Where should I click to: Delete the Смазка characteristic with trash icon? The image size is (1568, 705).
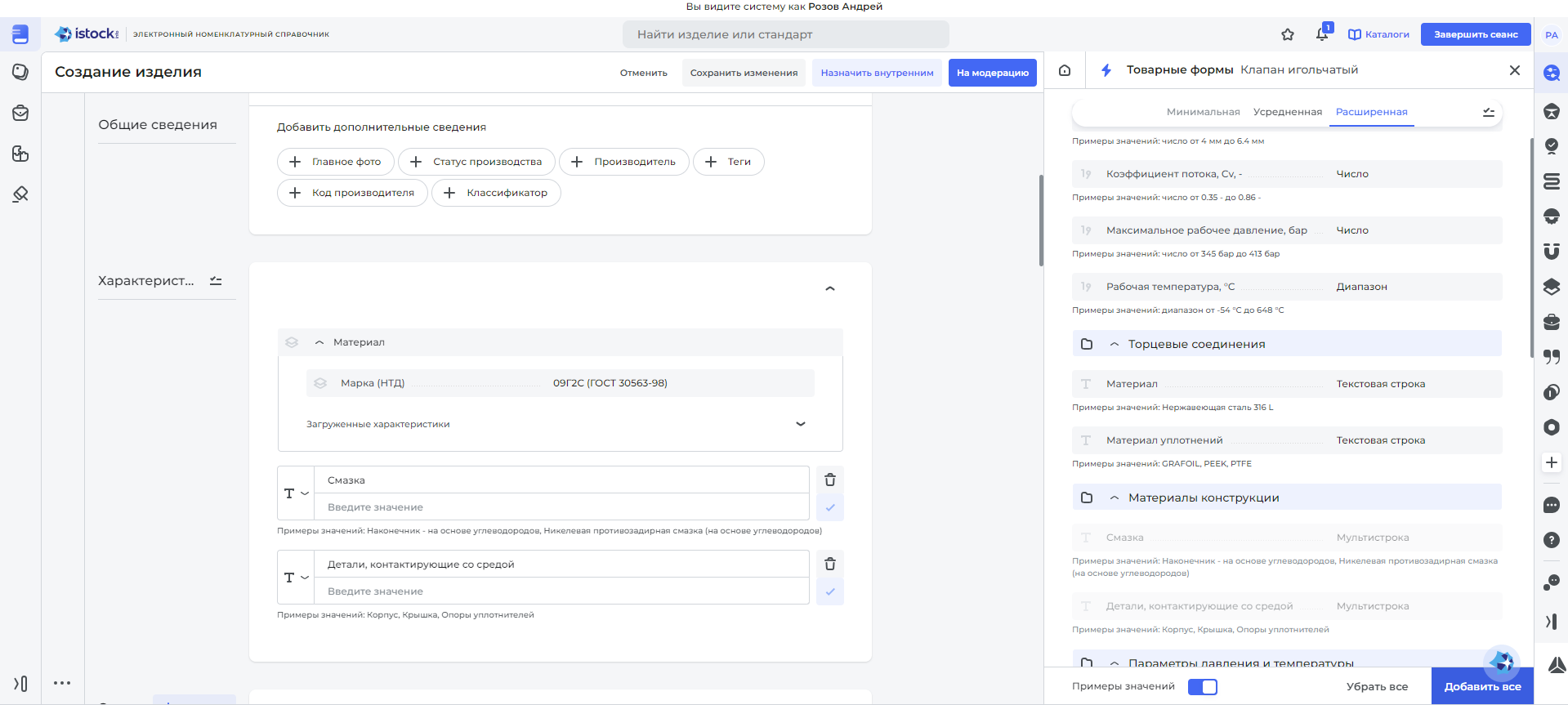point(830,480)
